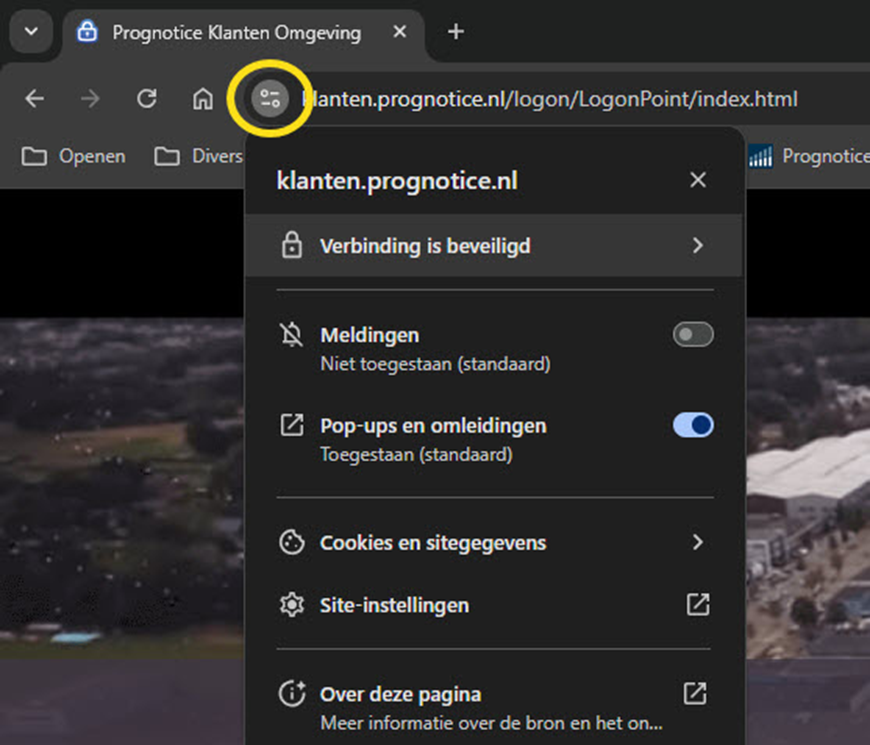Viewport: 870px width, 745px height.
Task: Open the Openen bookmarks folder
Action: point(73,156)
